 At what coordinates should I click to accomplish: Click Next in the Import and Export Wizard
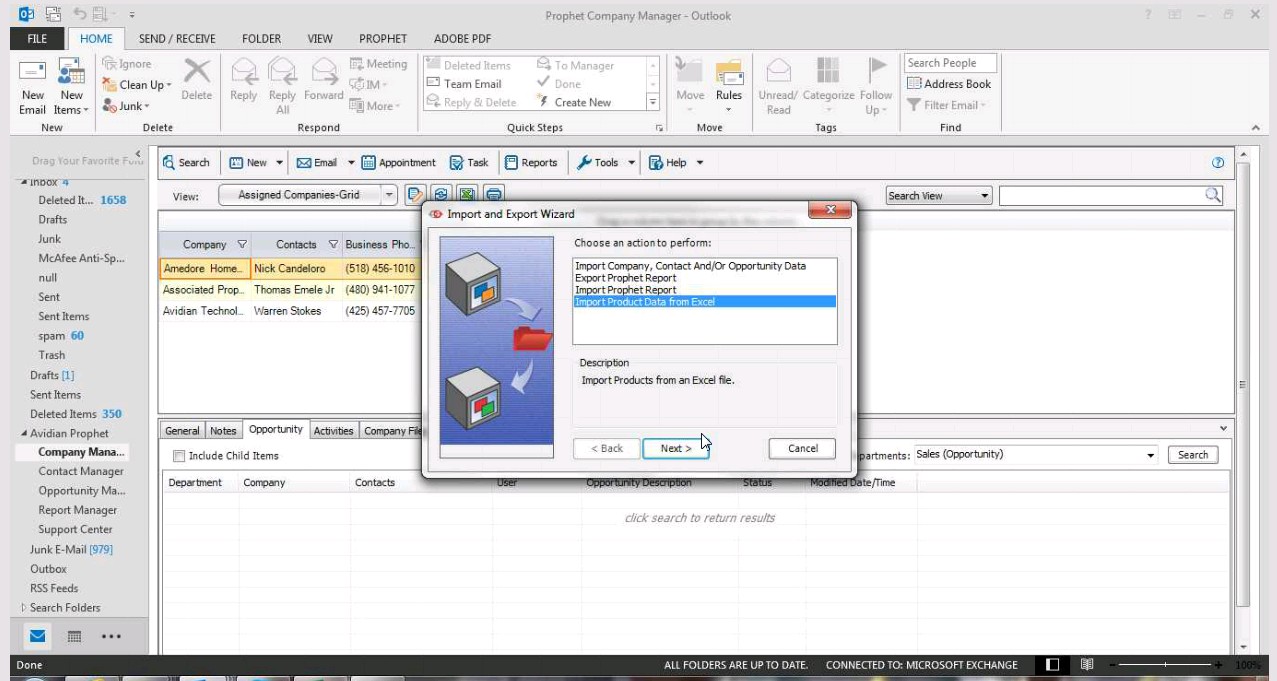(x=676, y=449)
